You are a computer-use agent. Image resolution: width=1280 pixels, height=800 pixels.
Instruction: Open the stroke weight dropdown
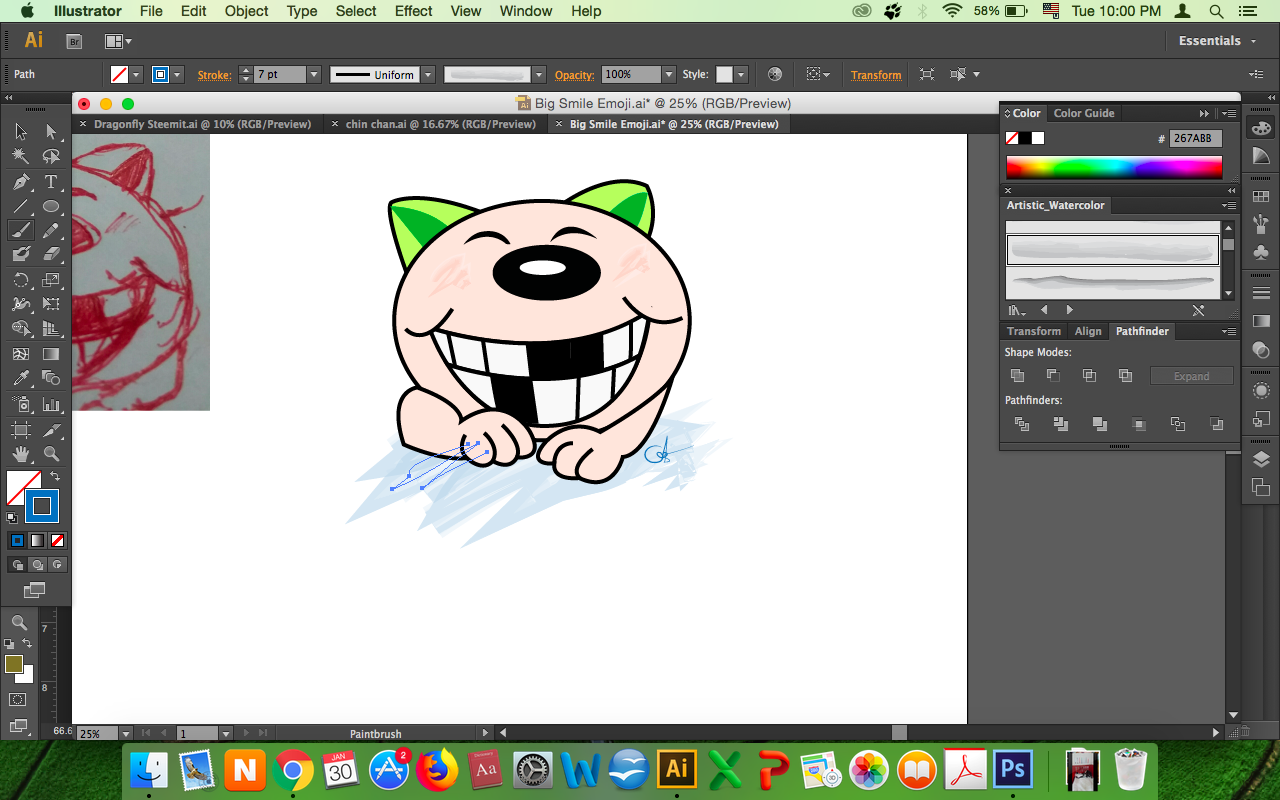point(313,74)
